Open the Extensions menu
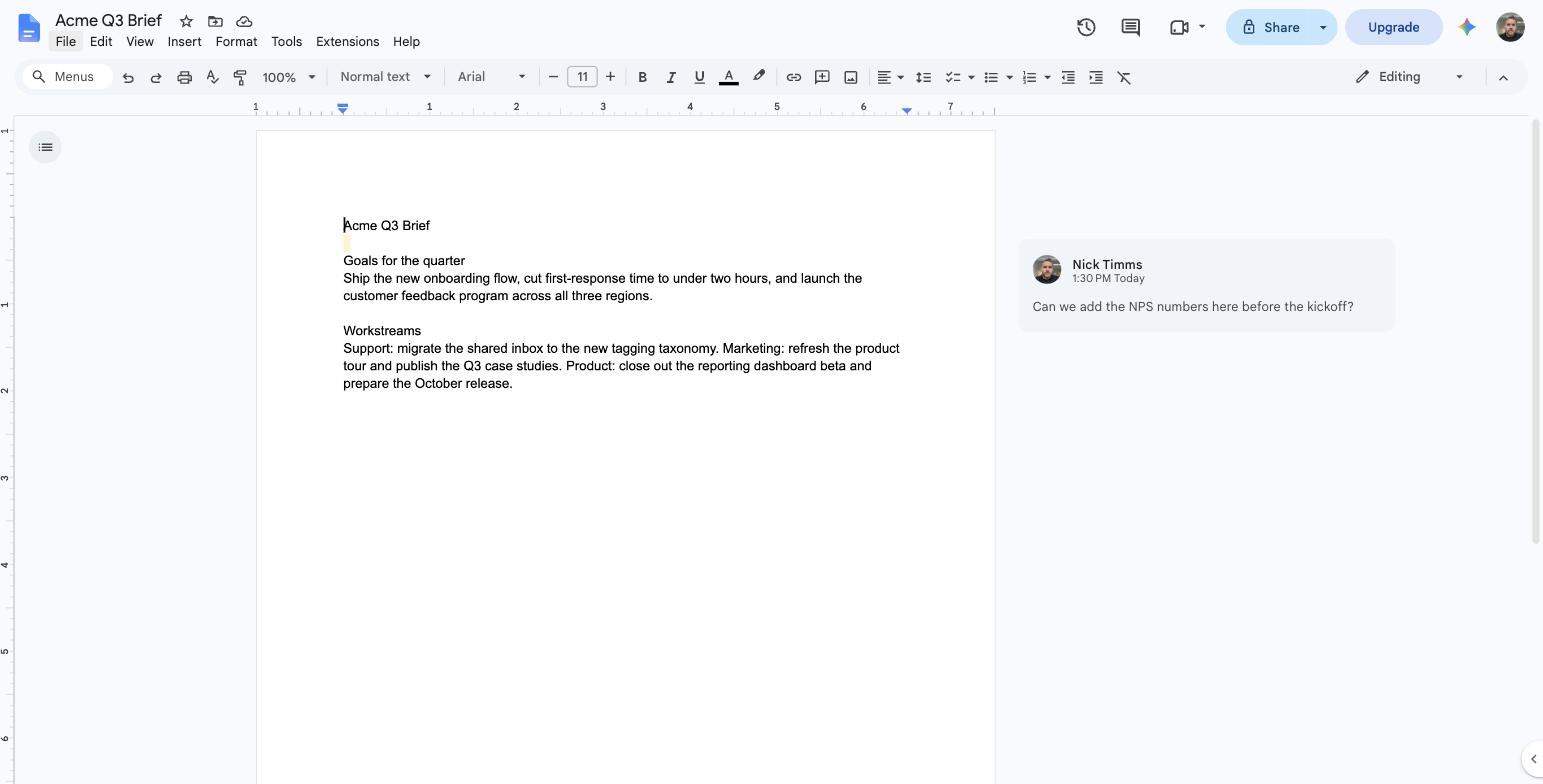Viewport: 1543px width, 784px height. tap(347, 42)
